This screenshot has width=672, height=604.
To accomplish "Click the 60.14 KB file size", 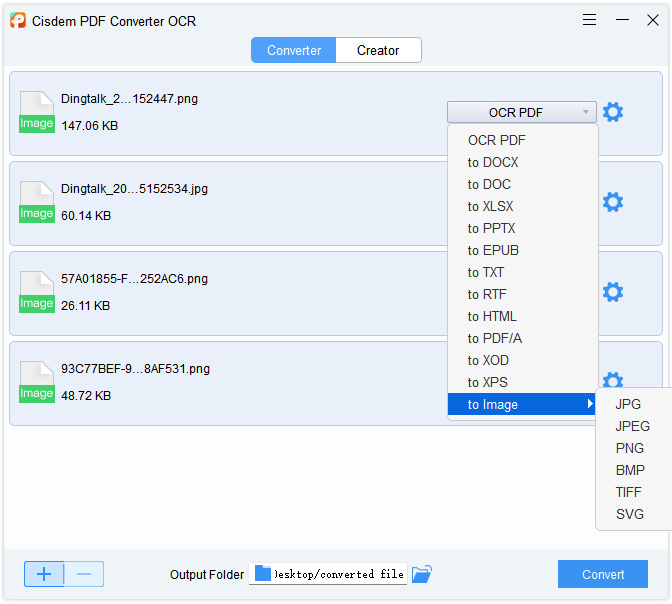I will point(86,216).
